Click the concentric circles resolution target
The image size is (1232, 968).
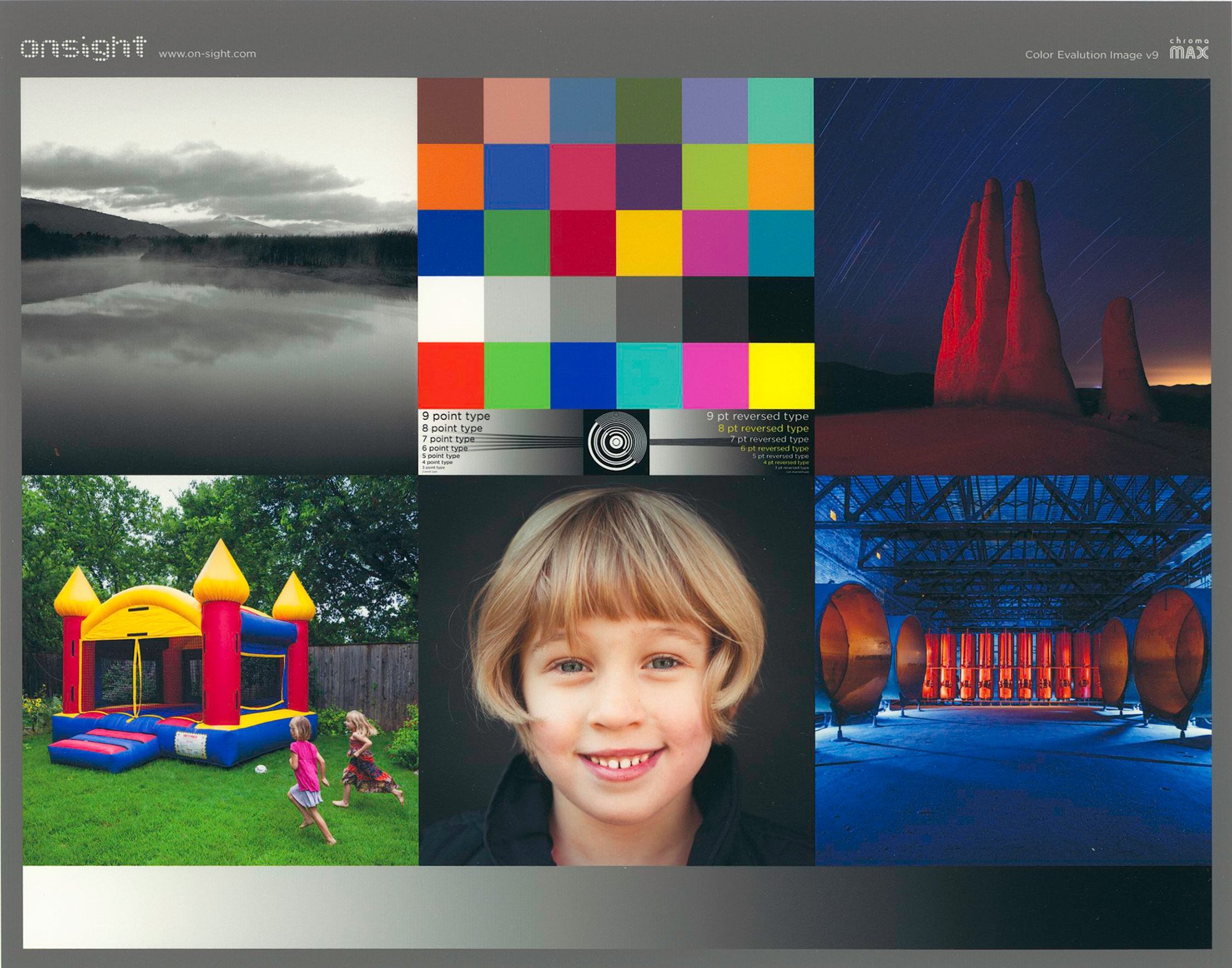click(616, 442)
